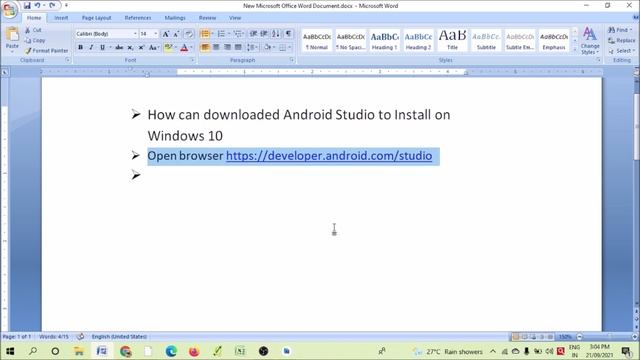The image size is (640, 360).
Task: Open Firefox from the taskbar
Action: (194, 351)
